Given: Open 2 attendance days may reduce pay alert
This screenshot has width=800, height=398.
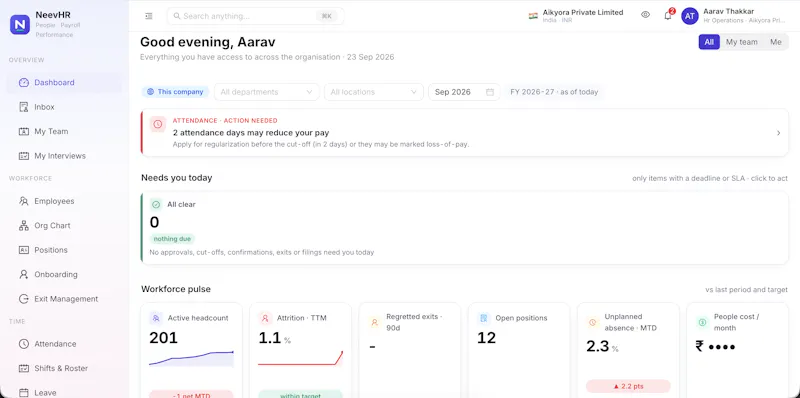Looking at the screenshot, I should click(x=464, y=133).
